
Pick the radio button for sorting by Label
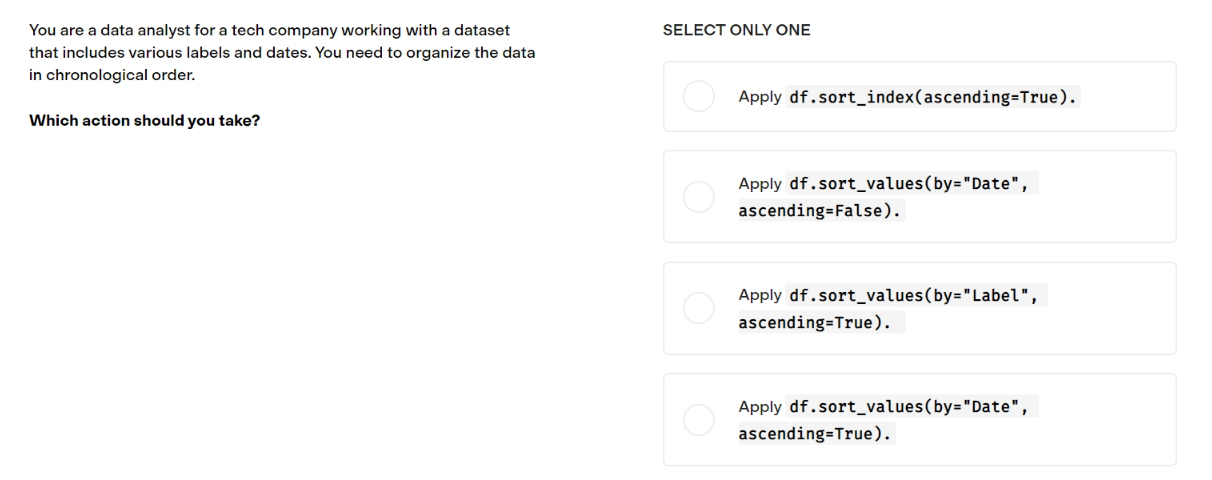pos(698,308)
